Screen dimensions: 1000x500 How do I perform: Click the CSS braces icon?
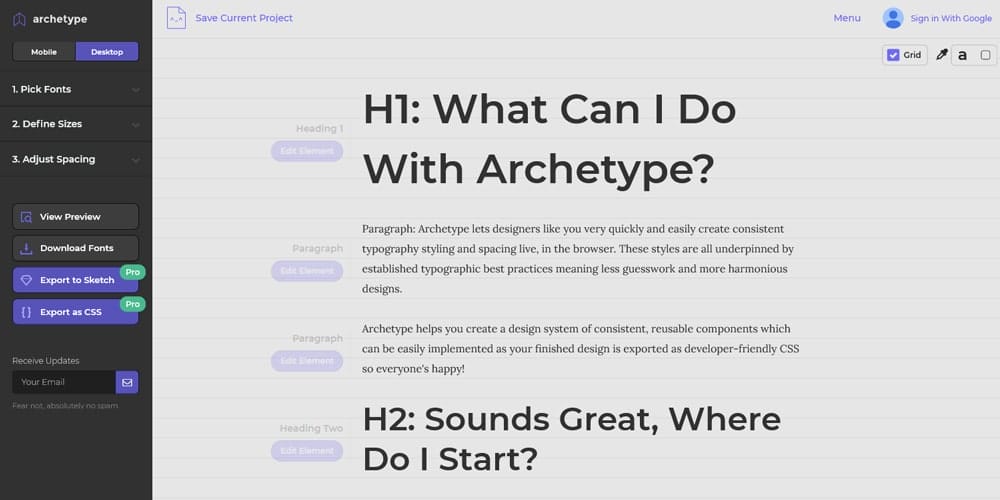coord(26,312)
